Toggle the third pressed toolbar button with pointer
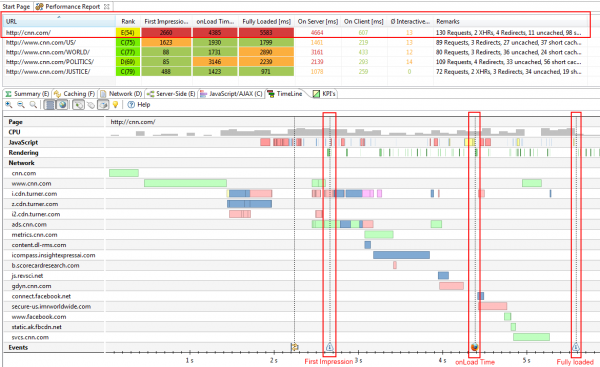This screenshot has width=600, height=367. (78, 104)
